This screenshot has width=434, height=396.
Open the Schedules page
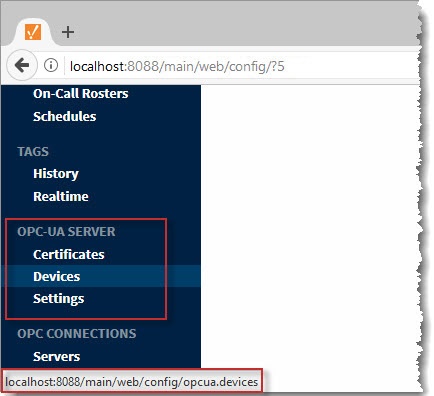[65, 117]
